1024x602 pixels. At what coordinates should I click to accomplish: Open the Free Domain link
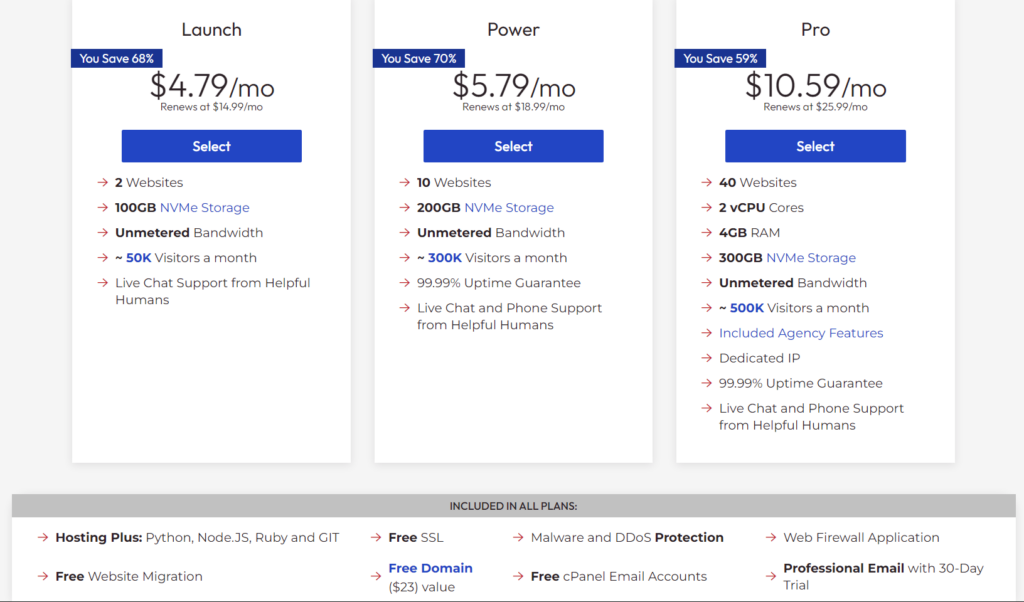[x=430, y=568]
